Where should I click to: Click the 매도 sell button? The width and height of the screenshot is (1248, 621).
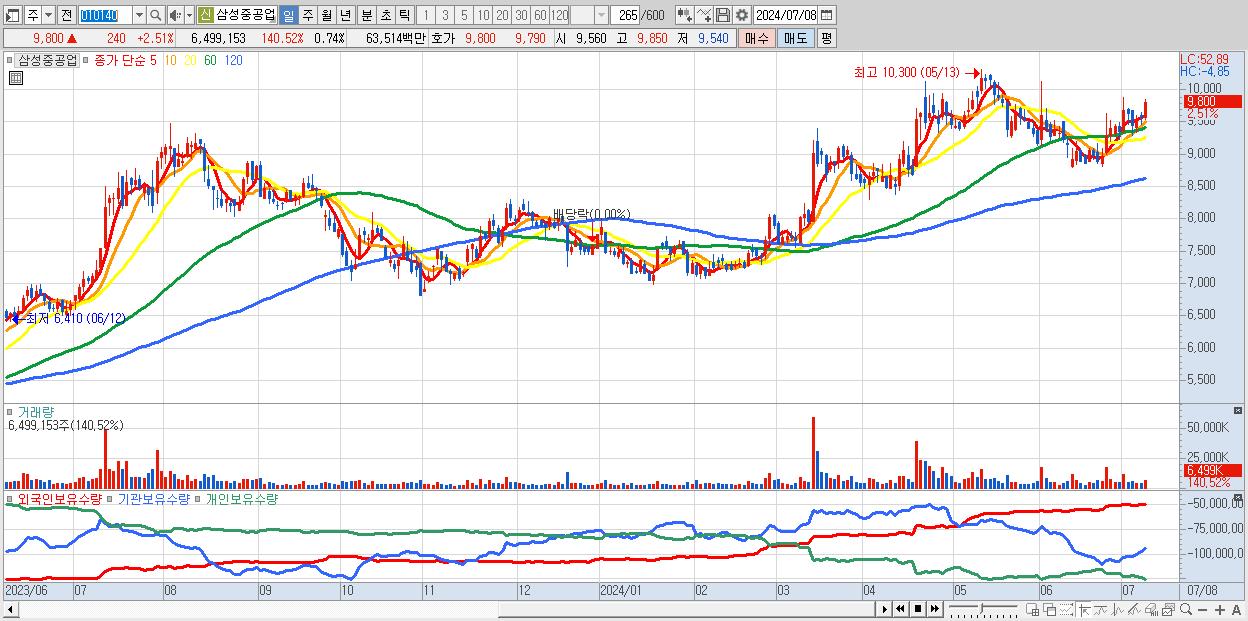(795, 38)
